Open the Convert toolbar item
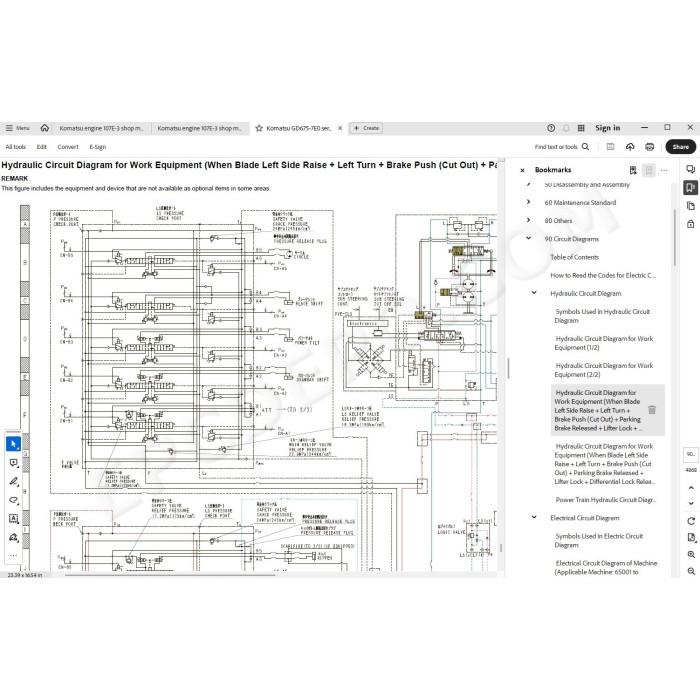The image size is (700, 700). pos(68,147)
